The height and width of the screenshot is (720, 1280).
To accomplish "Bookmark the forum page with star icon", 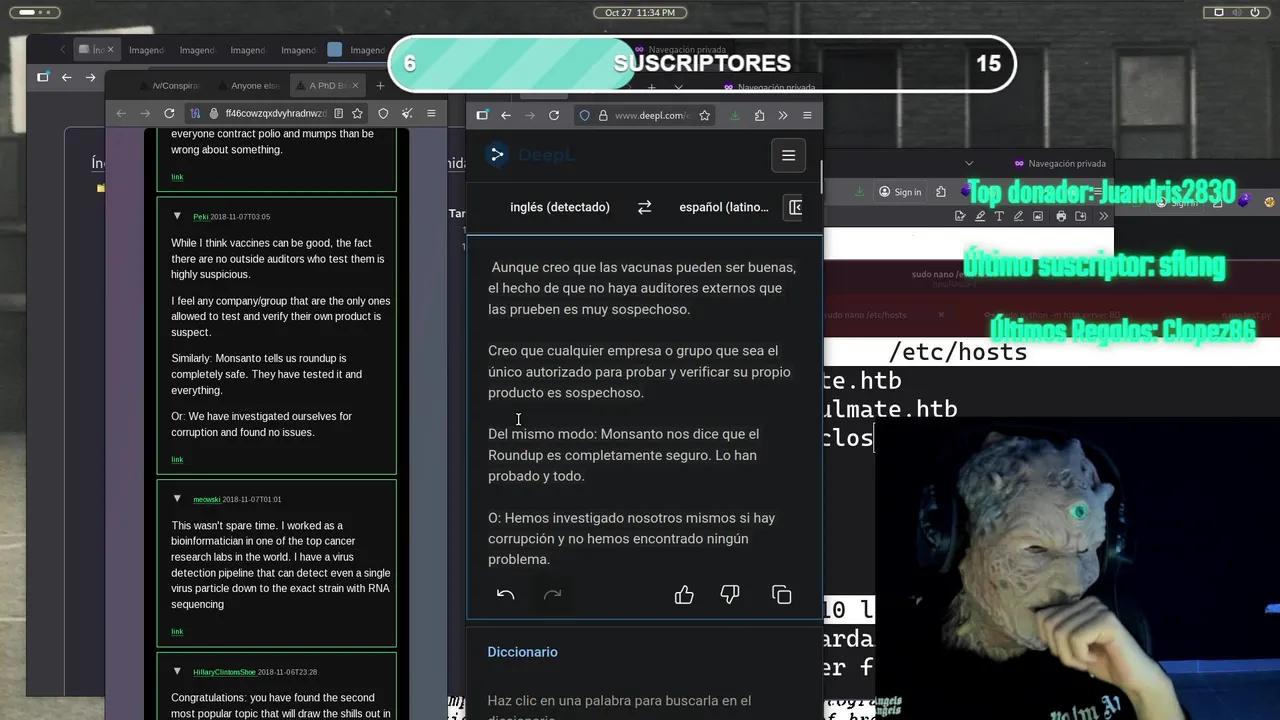I will 356,114.
